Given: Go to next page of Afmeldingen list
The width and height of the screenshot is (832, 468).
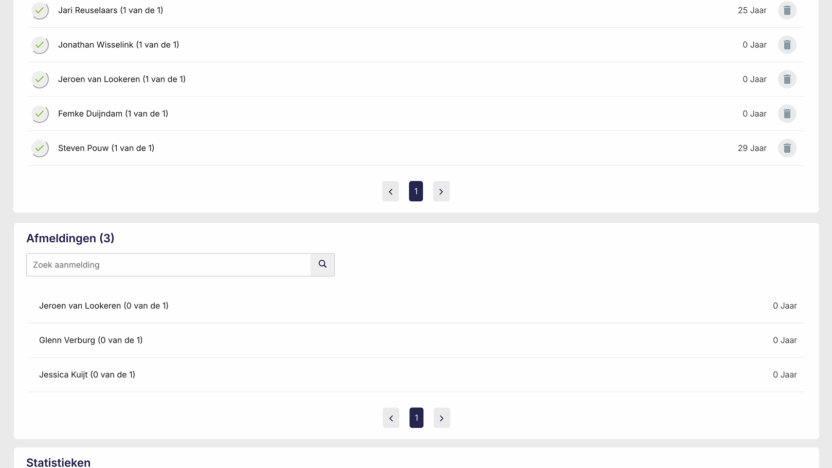Looking at the screenshot, I should (442, 418).
